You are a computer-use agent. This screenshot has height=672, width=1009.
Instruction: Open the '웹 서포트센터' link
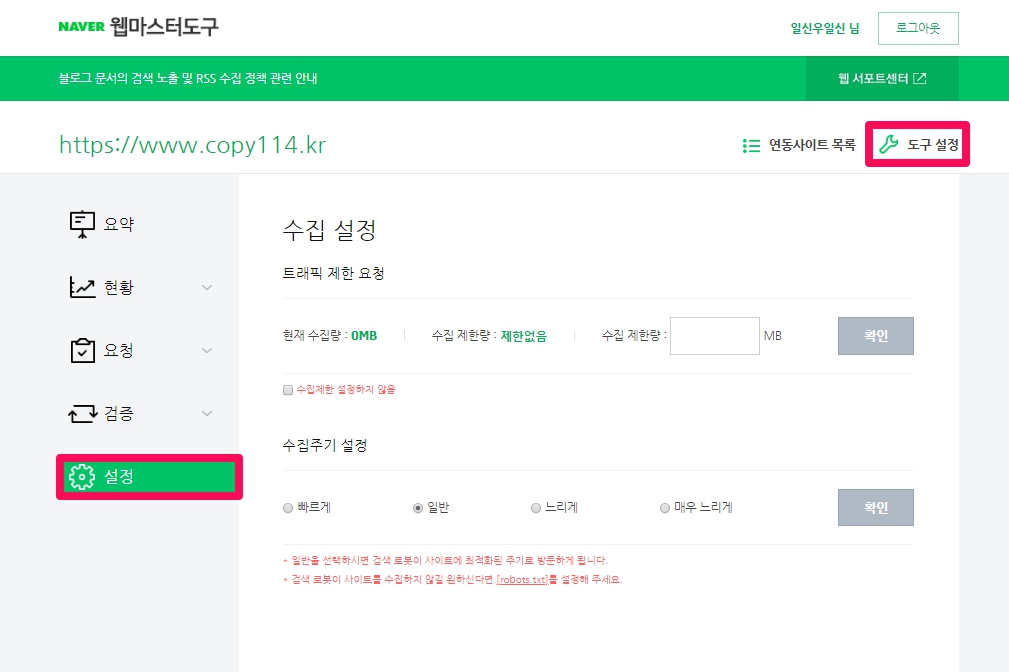(882, 79)
